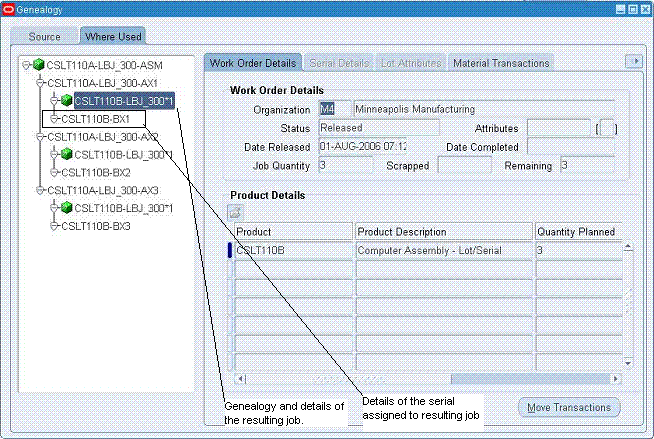Image resolution: width=654 pixels, height=439 pixels.
Task: Toggle expander of CSLT110B-LBJ_300*1 under AX3
Action: click(54, 208)
